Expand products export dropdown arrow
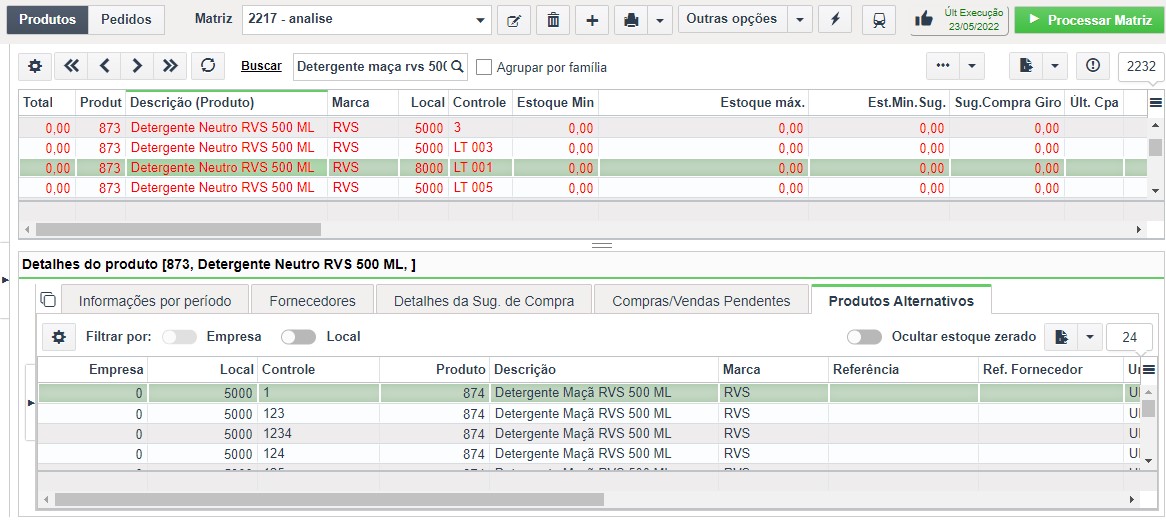 tap(1056, 66)
